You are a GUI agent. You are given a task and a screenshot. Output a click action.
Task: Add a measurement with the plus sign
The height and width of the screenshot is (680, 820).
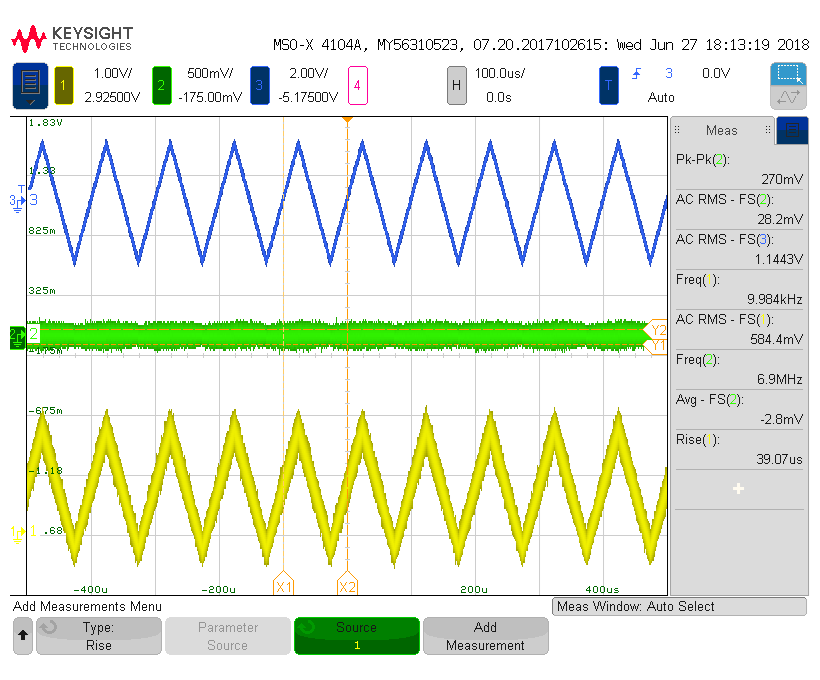pyautogui.click(x=738, y=488)
